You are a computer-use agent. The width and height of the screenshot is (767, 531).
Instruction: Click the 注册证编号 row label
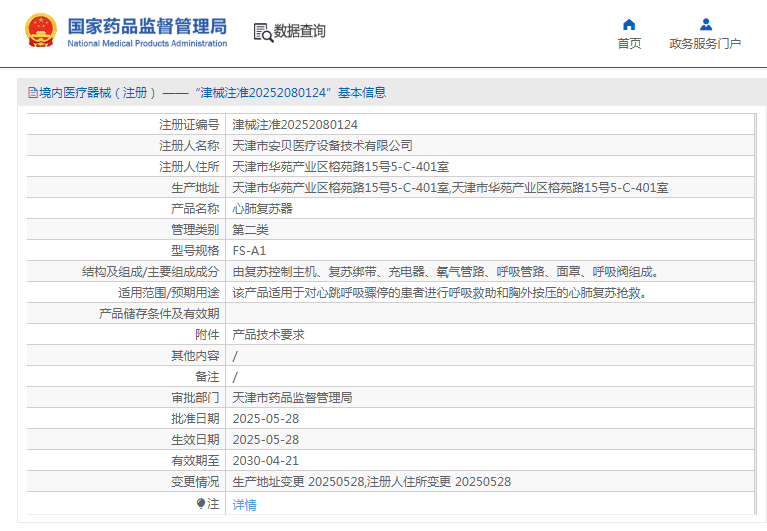(189, 125)
